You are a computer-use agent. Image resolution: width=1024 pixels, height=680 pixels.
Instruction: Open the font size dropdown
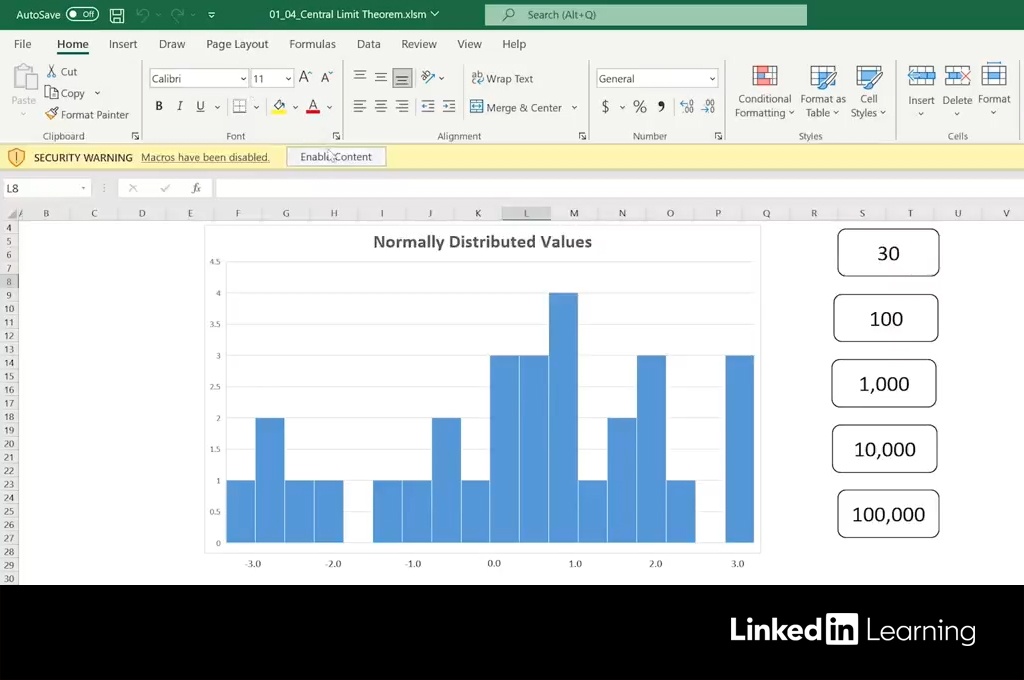tap(288, 79)
